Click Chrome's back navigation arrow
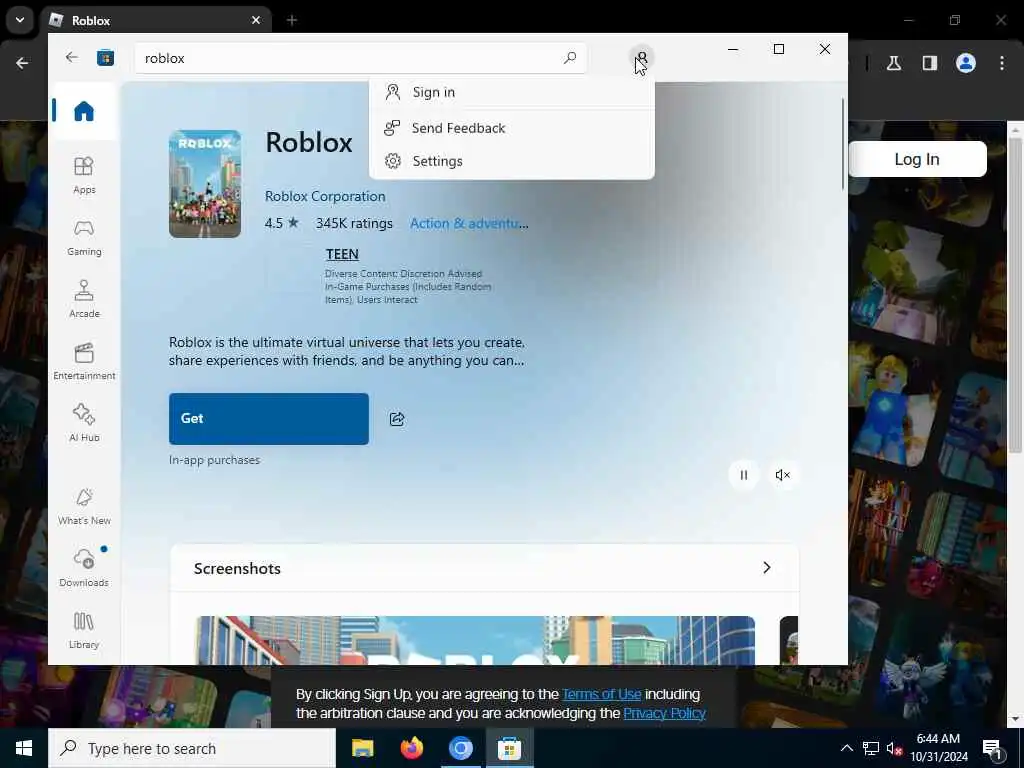The height and width of the screenshot is (768, 1024). pos(22,63)
